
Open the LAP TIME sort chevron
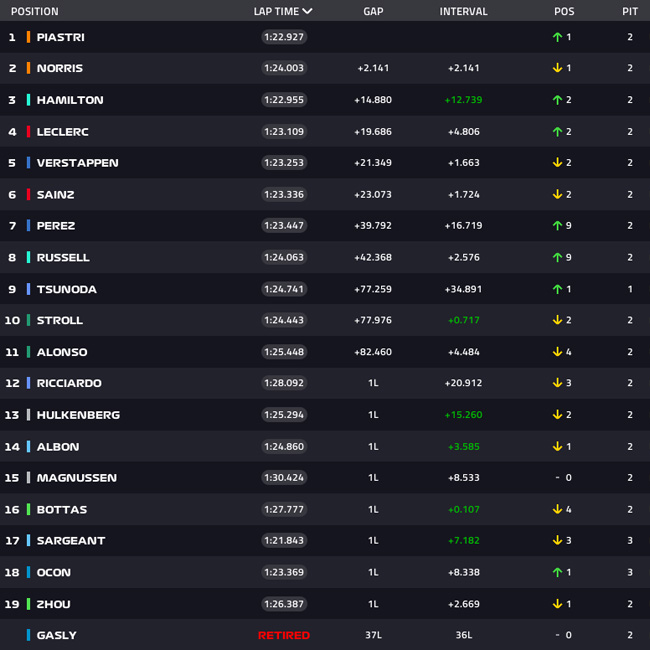tap(307, 11)
